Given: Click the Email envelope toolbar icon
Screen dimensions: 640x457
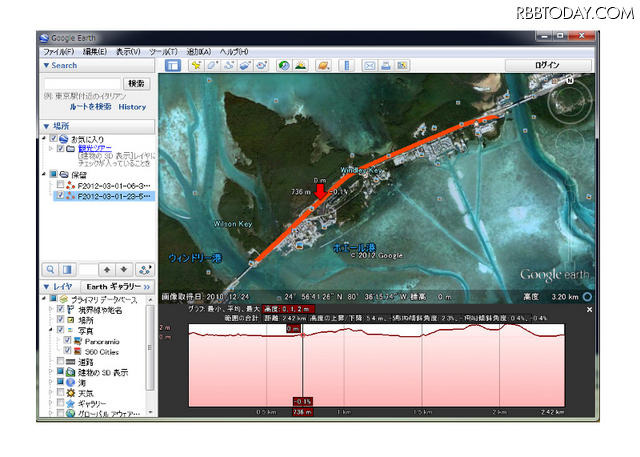Looking at the screenshot, I should tap(369, 65).
